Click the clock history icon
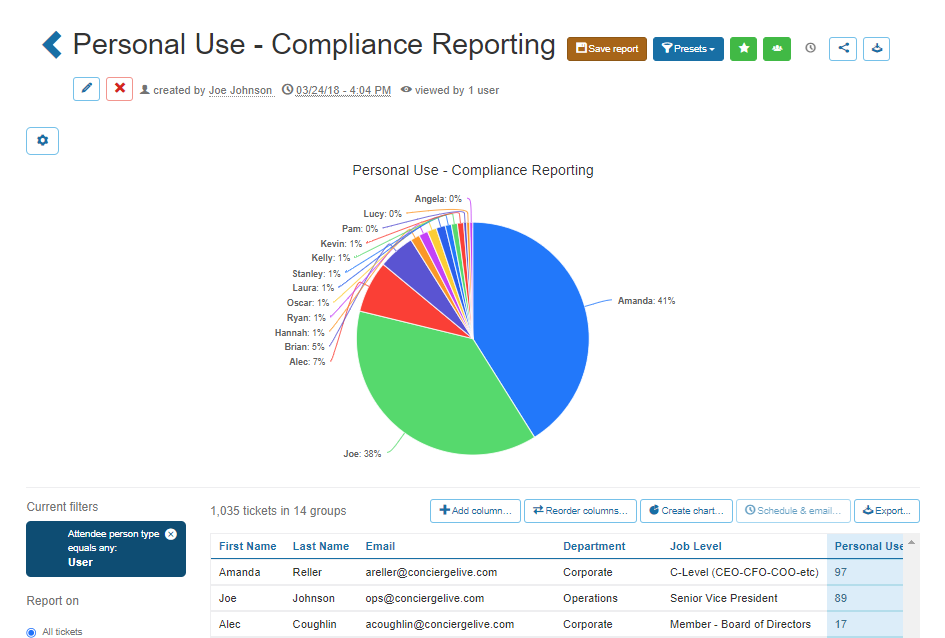 [x=810, y=48]
